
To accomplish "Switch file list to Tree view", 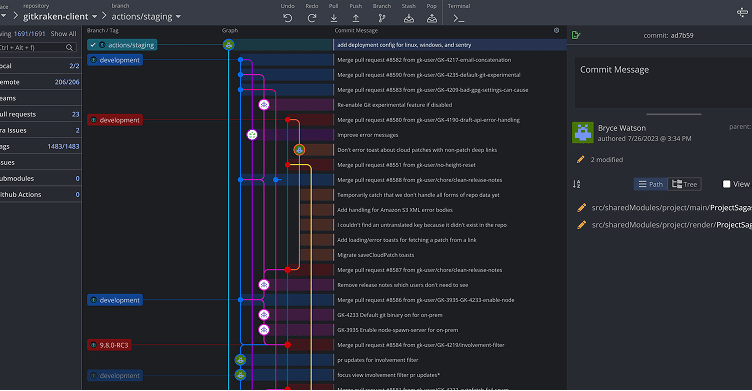I will pos(684,184).
